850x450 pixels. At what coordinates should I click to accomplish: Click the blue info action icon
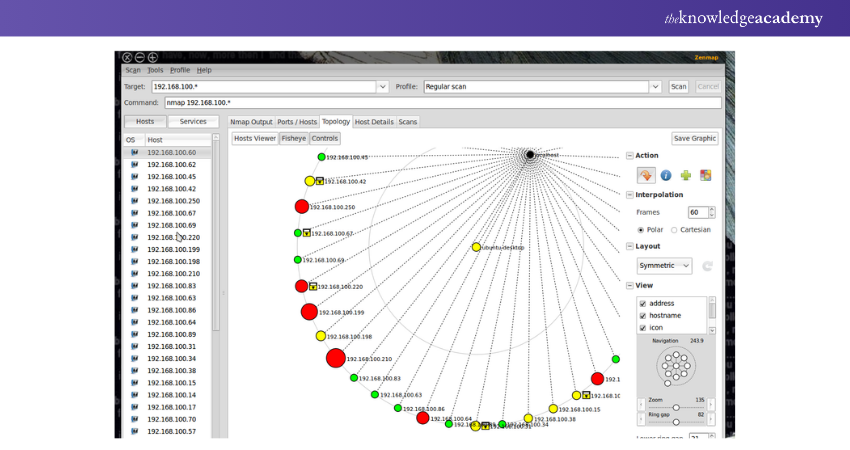(x=666, y=175)
